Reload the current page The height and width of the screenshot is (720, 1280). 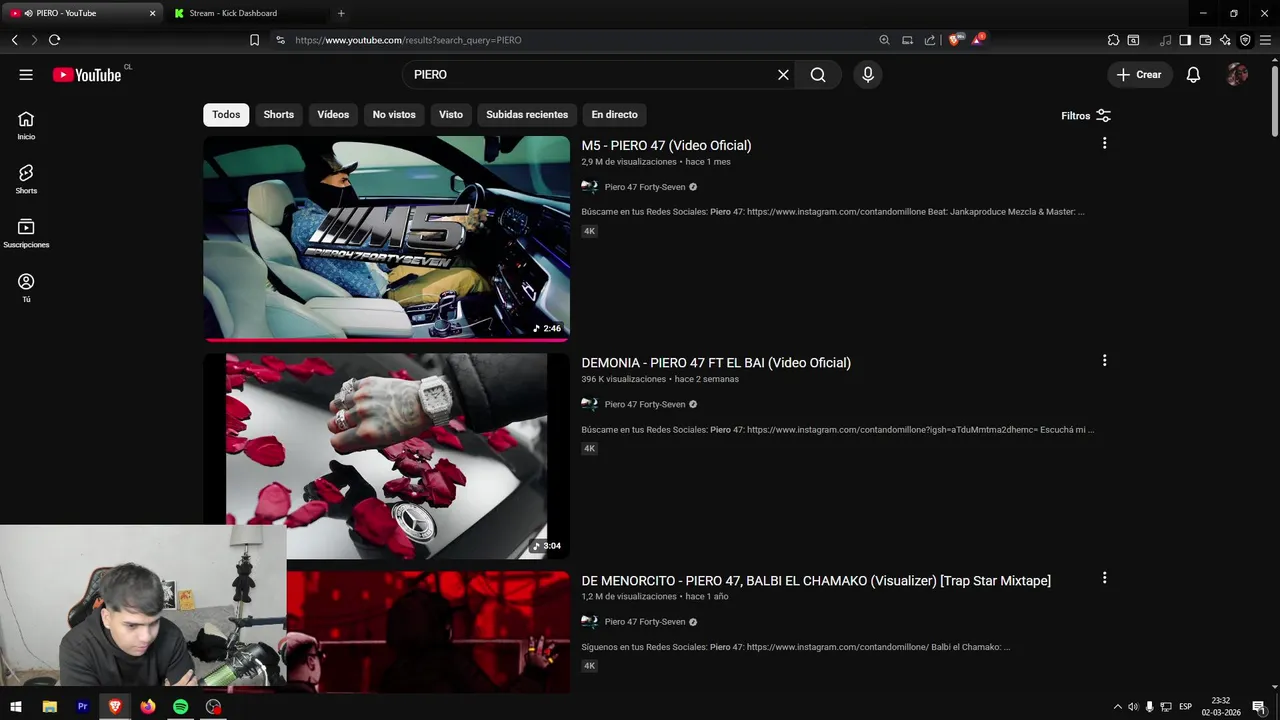tap(54, 40)
